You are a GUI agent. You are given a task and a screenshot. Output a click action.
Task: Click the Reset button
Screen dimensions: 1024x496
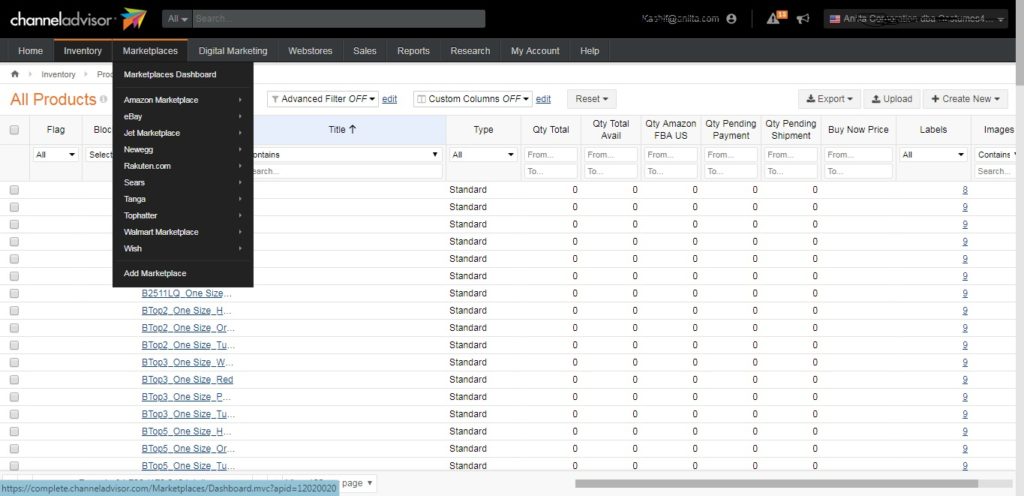[x=592, y=99]
